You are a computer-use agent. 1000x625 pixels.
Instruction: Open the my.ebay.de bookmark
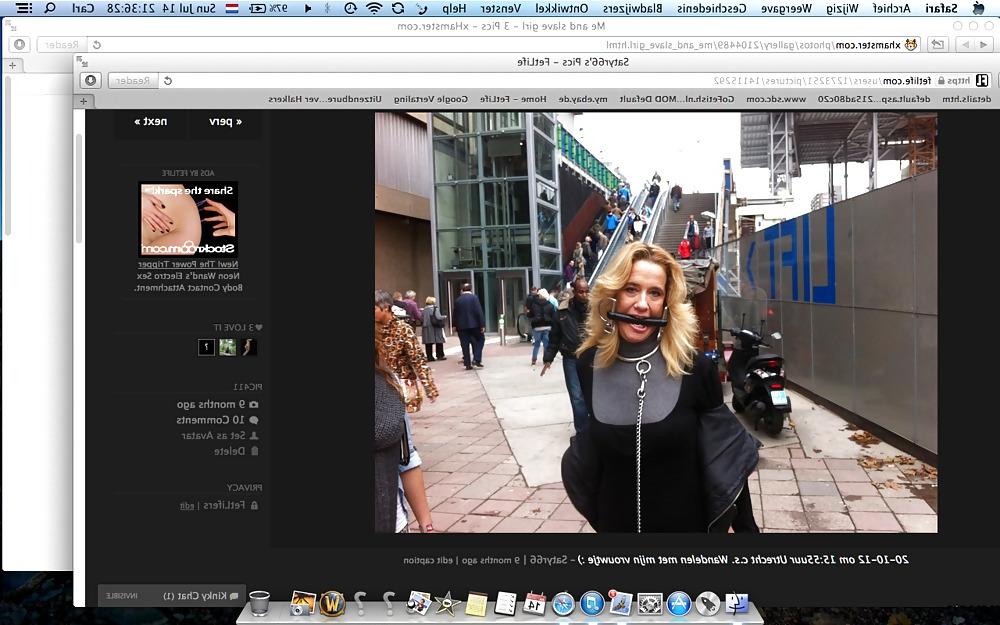point(582,99)
